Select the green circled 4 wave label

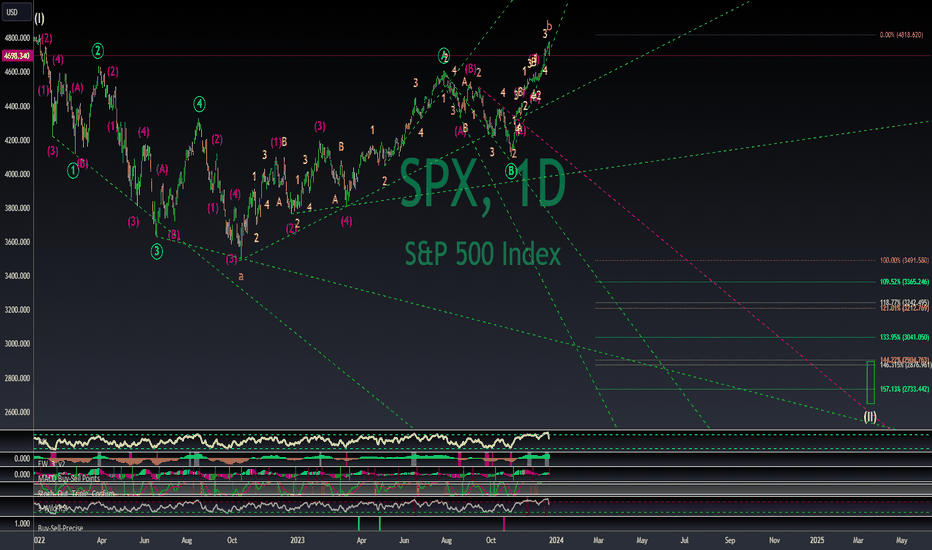[199, 104]
